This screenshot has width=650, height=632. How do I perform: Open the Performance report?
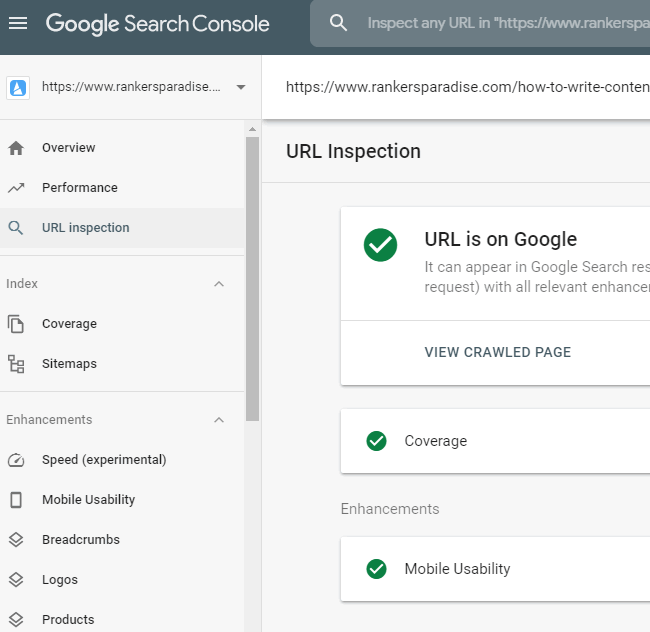click(122, 187)
